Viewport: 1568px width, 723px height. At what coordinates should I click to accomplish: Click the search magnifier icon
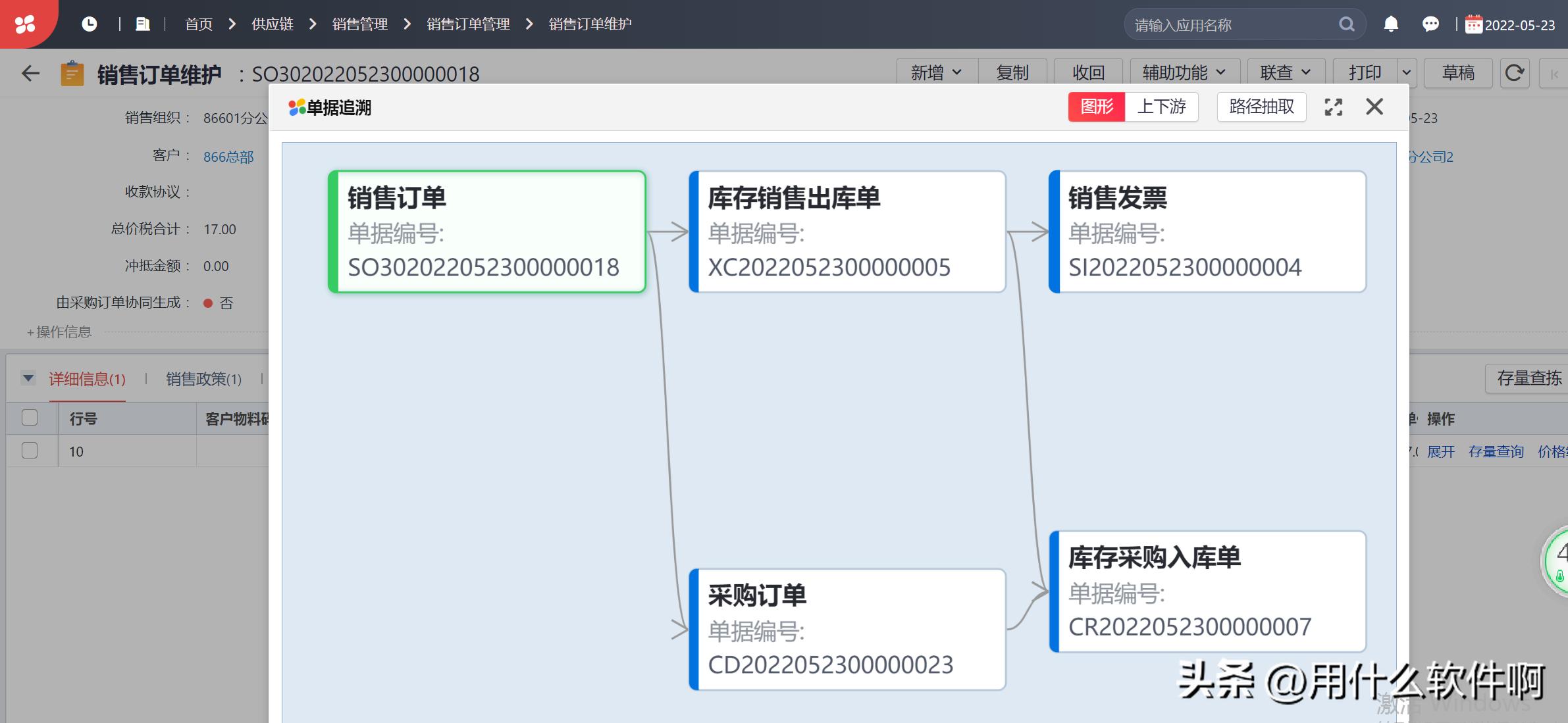click(x=1346, y=24)
